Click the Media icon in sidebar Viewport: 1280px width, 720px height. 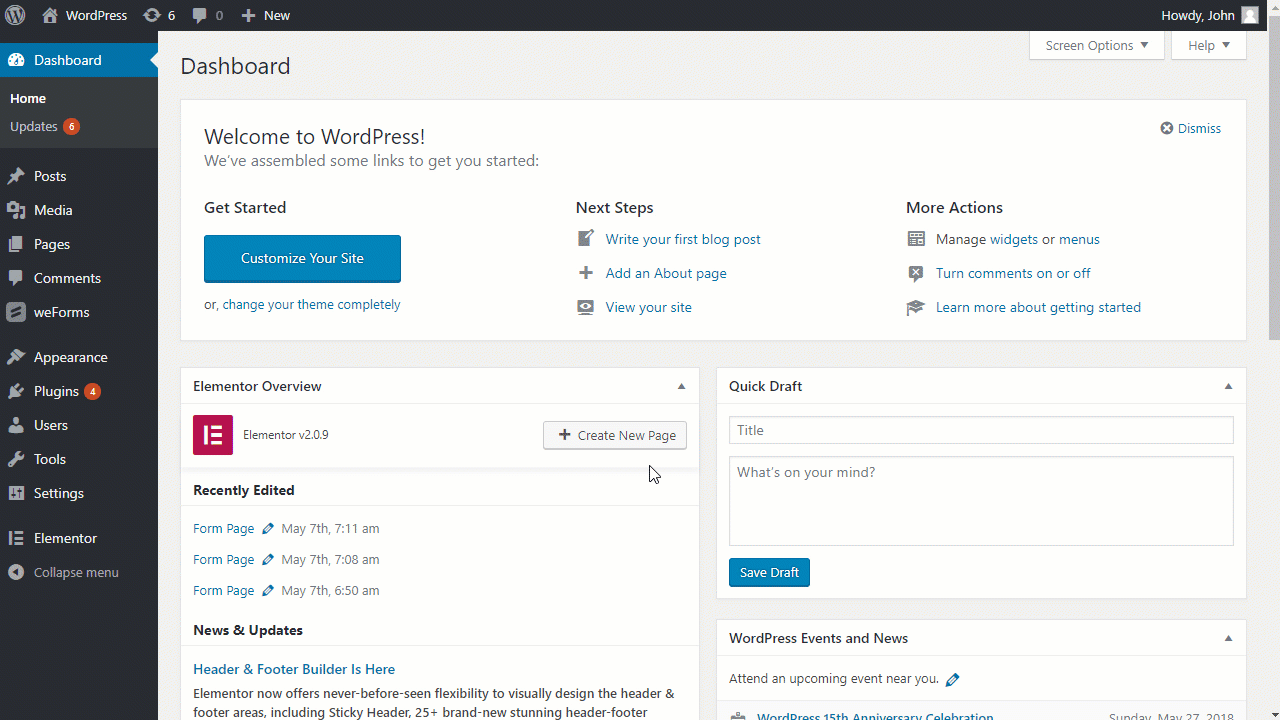click(16, 210)
